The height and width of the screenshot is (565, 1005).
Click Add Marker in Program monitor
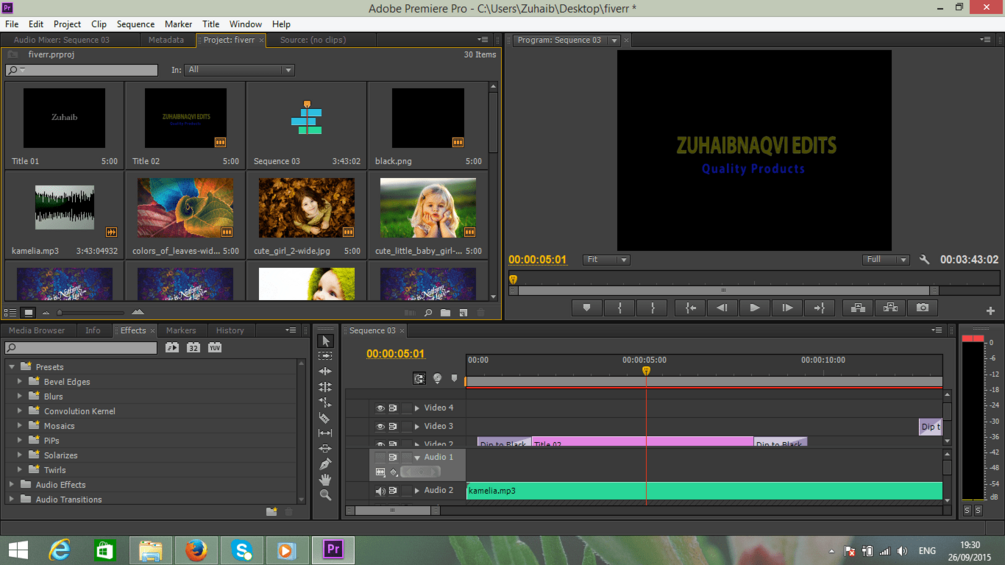coord(586,308)
